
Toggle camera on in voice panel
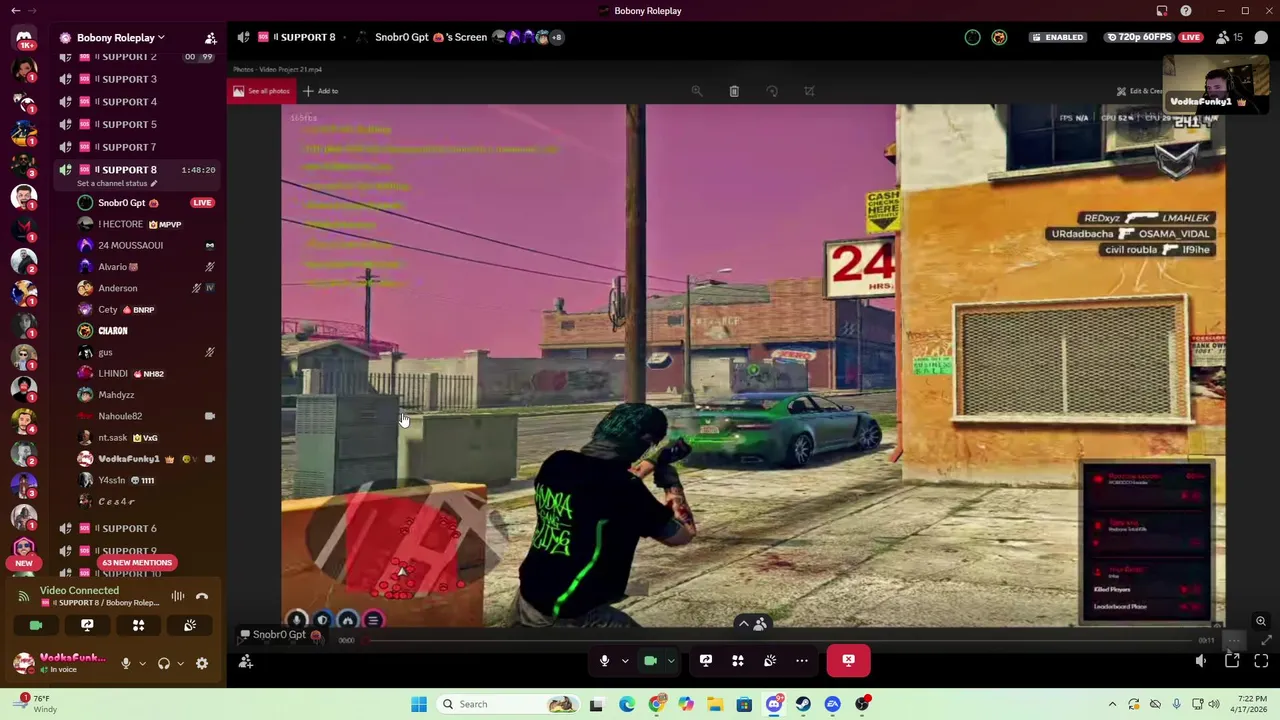[x=36, y=625]
